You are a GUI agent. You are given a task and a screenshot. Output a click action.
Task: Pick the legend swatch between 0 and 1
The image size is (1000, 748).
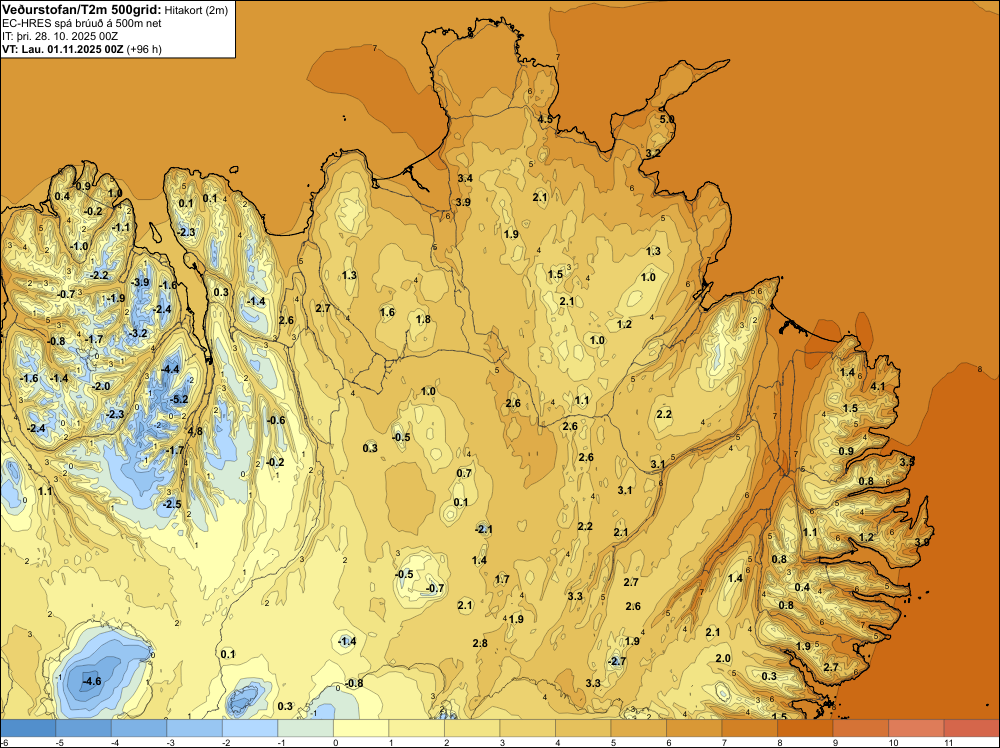click(361, 728)
